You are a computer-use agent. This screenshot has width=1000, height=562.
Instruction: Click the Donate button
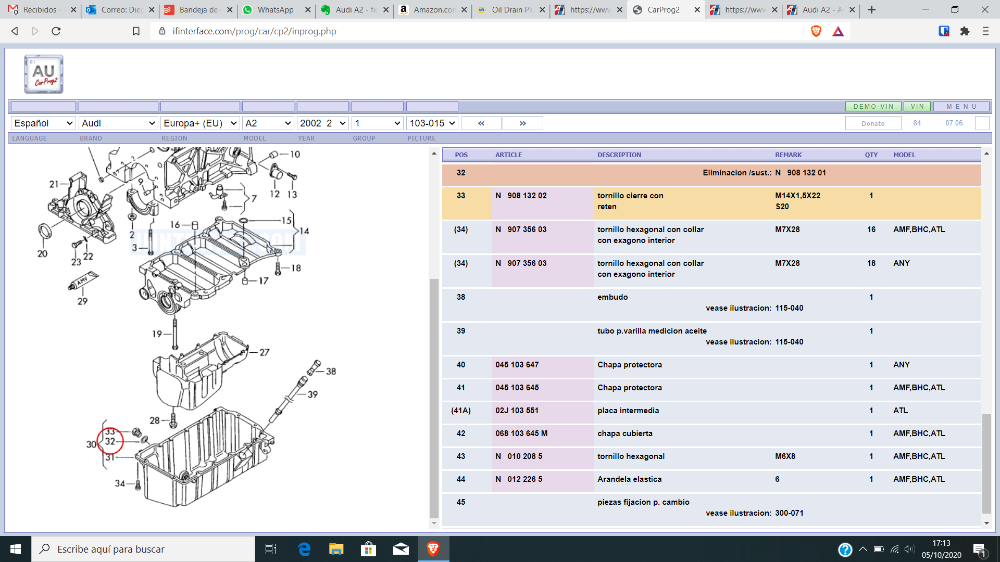click(872, 123)
